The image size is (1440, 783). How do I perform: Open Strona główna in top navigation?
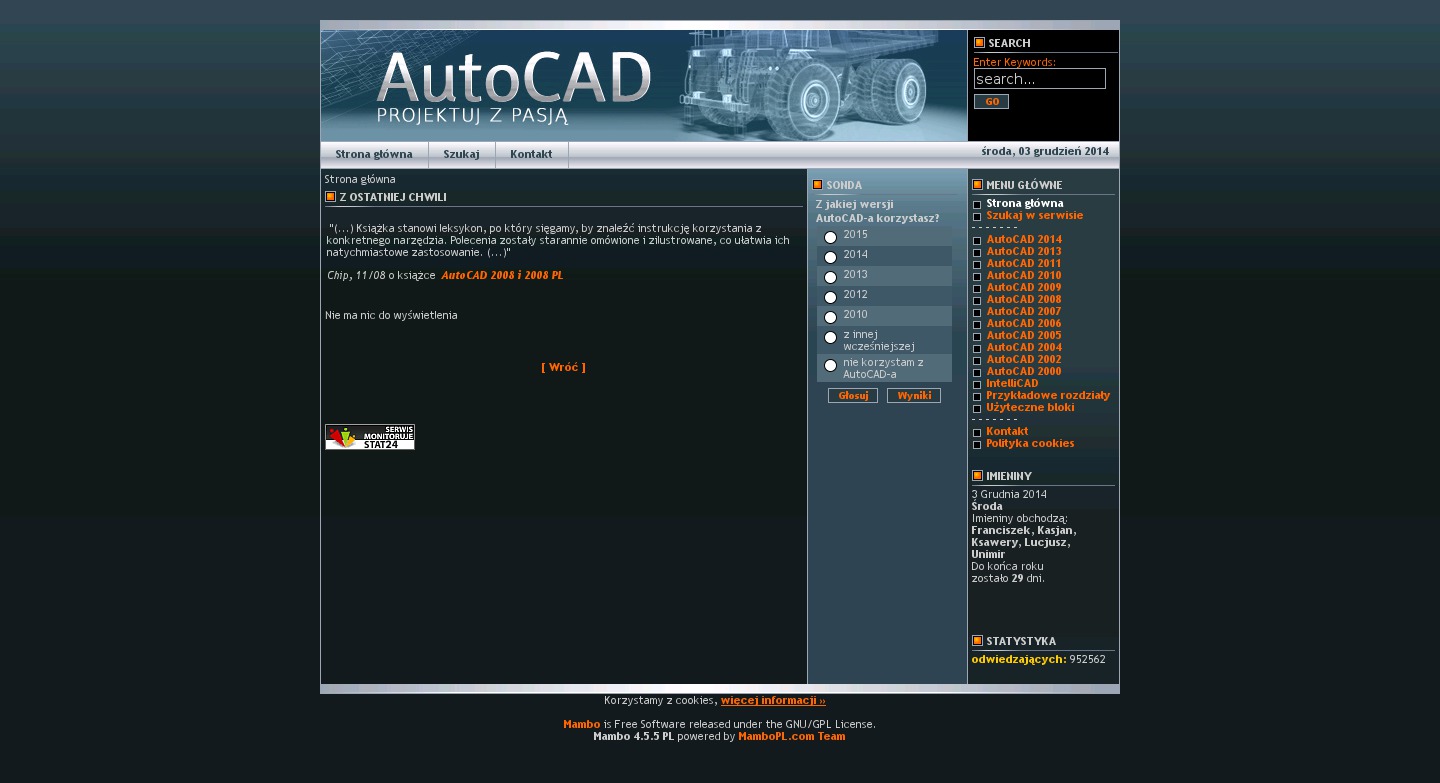(374, 155)
